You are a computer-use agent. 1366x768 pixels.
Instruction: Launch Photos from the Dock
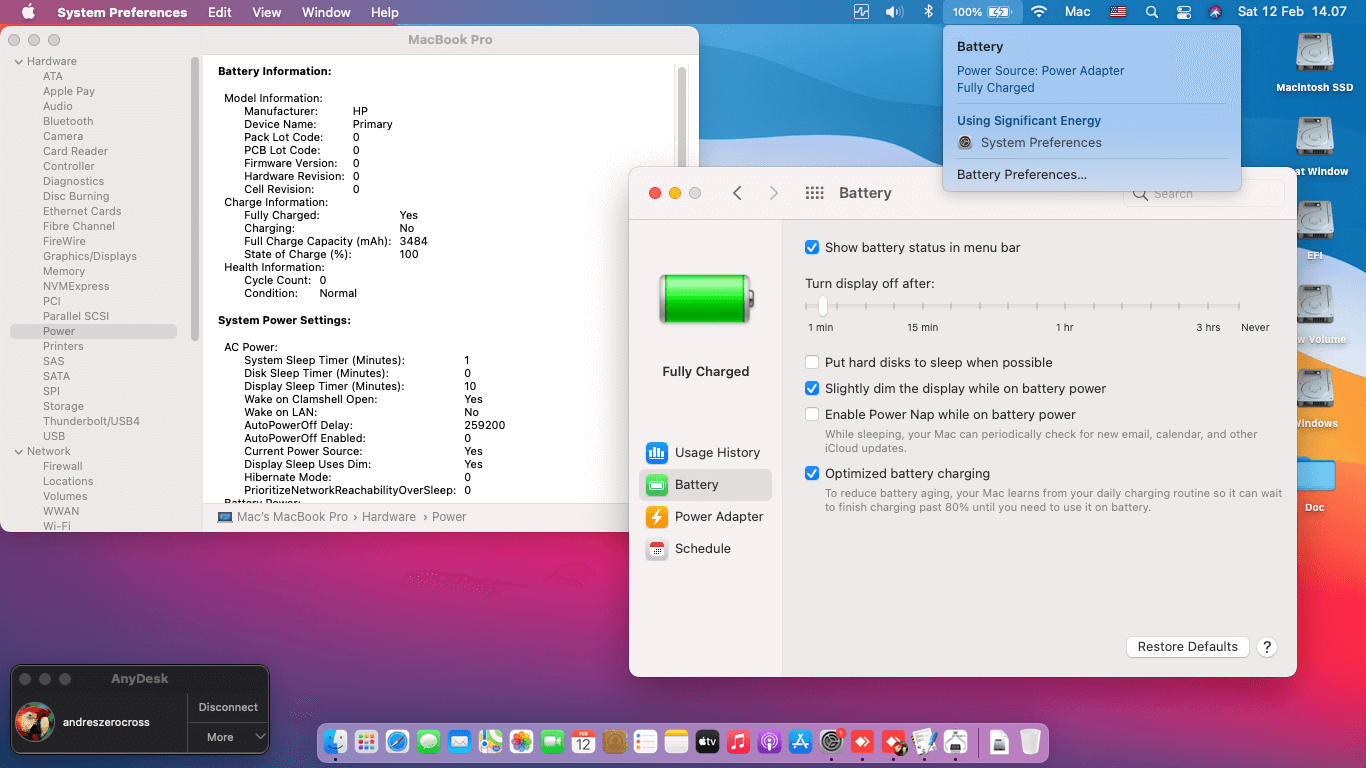[x=521, y=741]
